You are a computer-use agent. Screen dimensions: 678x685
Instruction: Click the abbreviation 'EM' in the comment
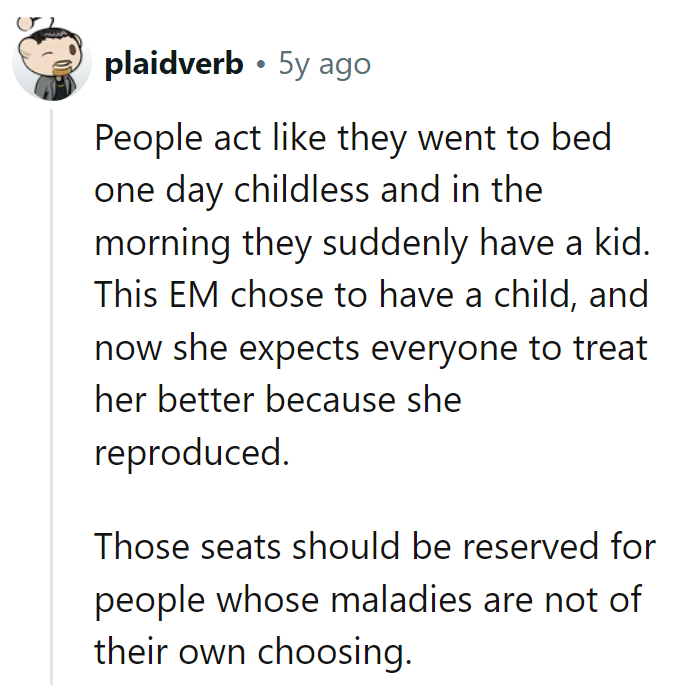(194, 295)
